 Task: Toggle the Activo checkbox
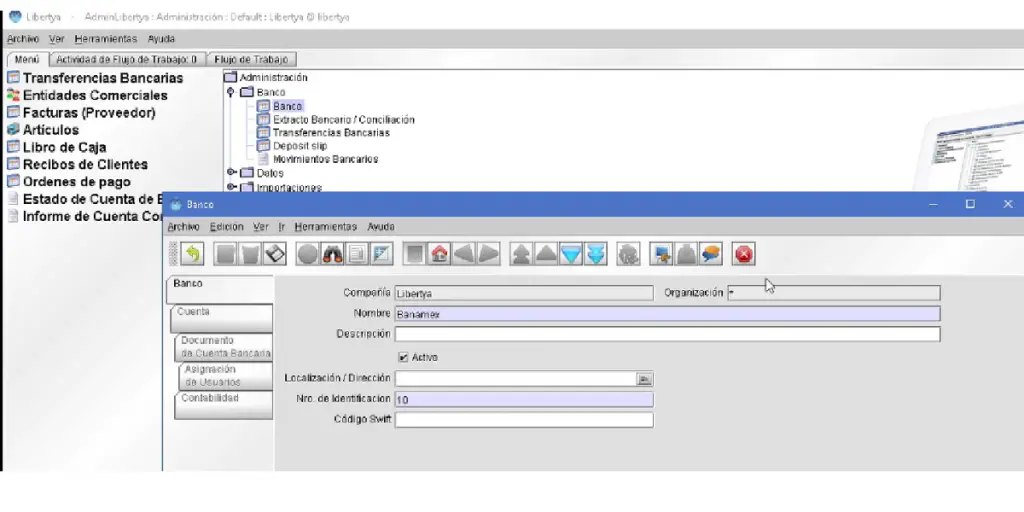pyautogui.click(x=403, y=357)
